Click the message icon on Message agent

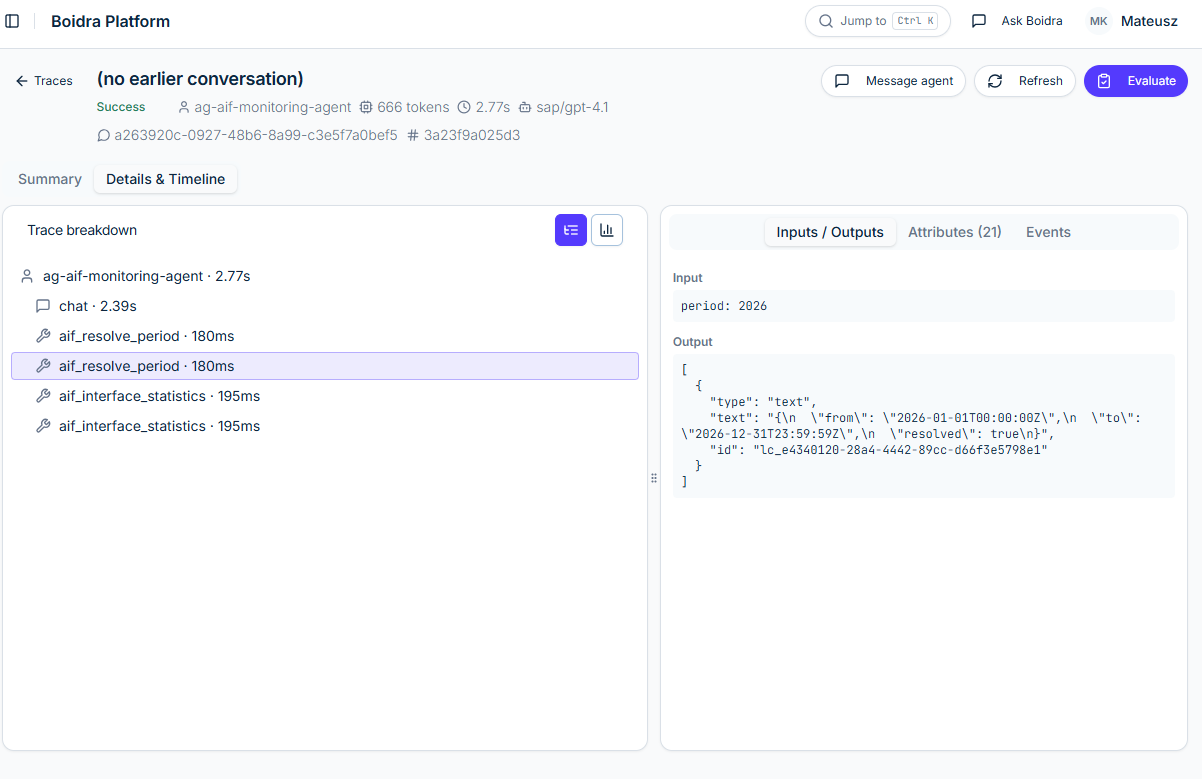point(842,81)
